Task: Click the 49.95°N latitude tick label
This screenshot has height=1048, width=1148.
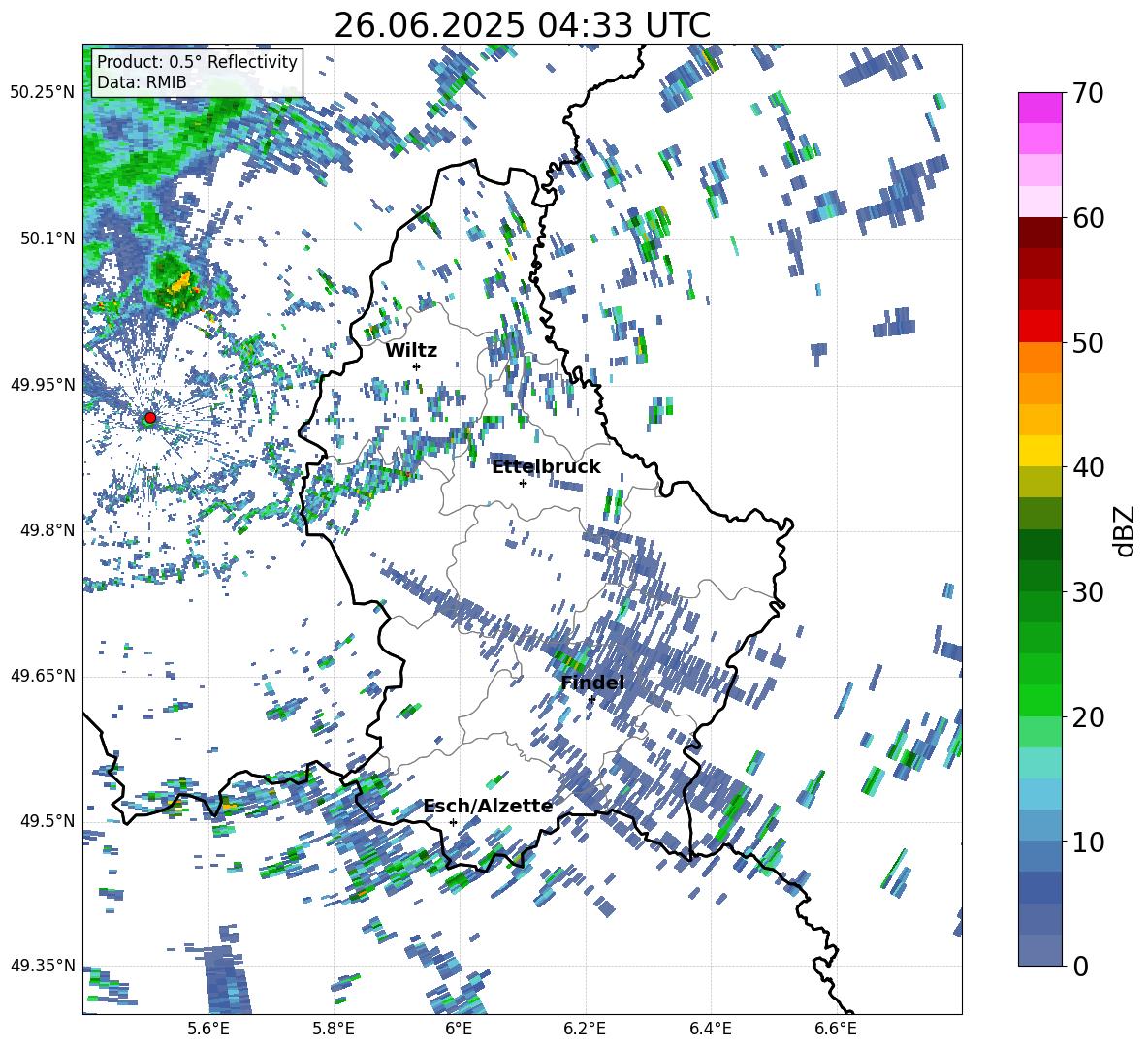Action: pyautogui.click(x=44, y=384)
